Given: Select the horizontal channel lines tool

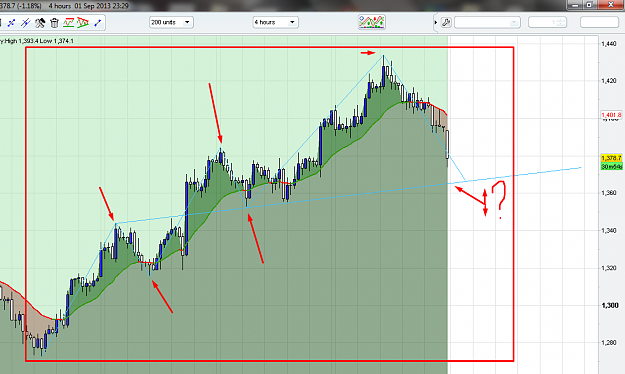Looking at the screenshot, I should pyautogui.click(x=69, y=23).
